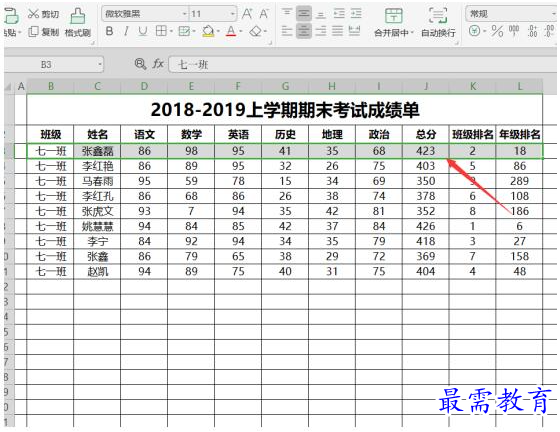Viewport: 560px width, 432px height.
Task: Click the fx insert function icon
Action: coord(158,64)
